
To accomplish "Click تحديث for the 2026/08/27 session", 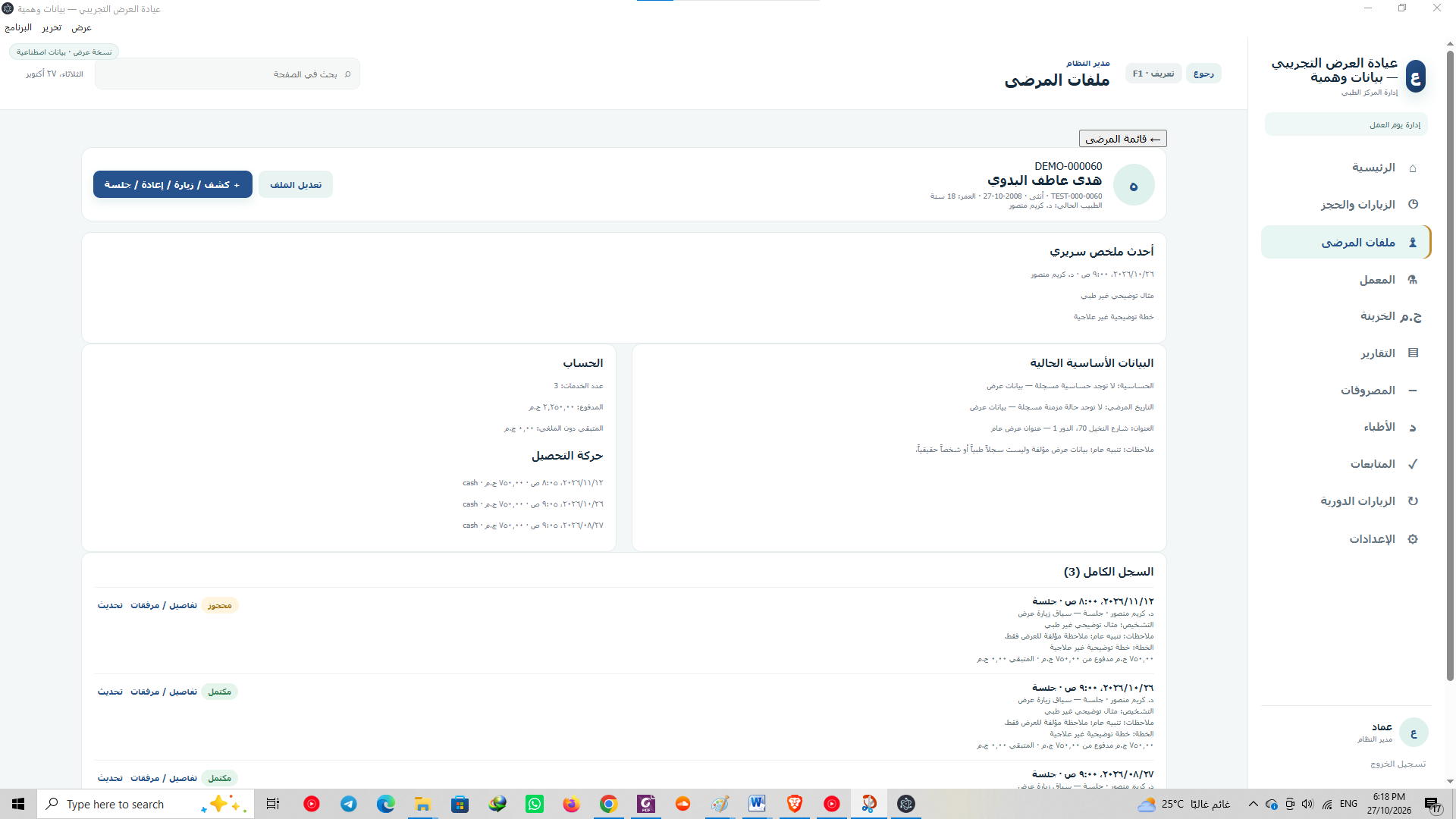I will [x=110, y=778].
